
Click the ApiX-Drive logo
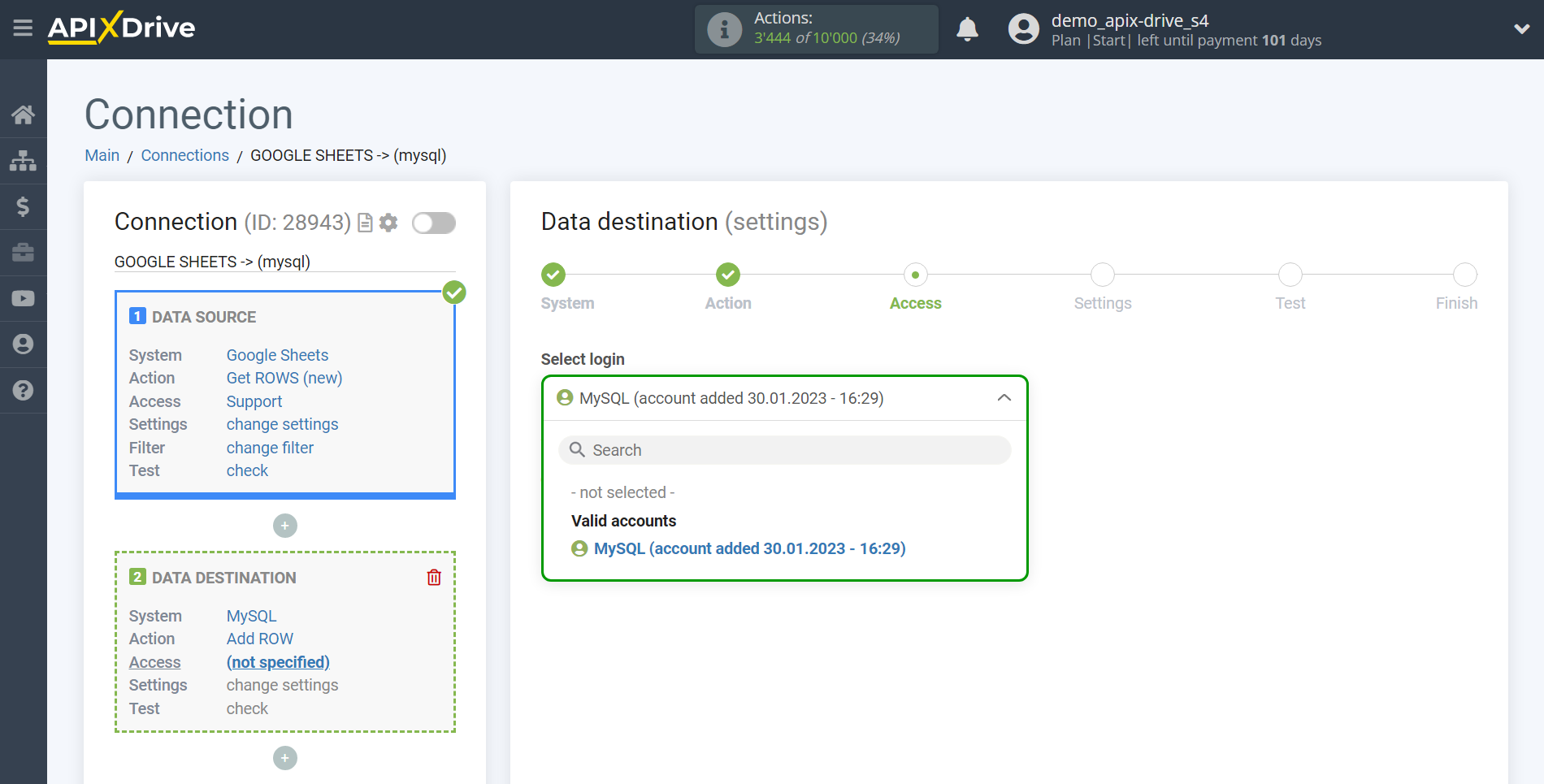[121, 28]
